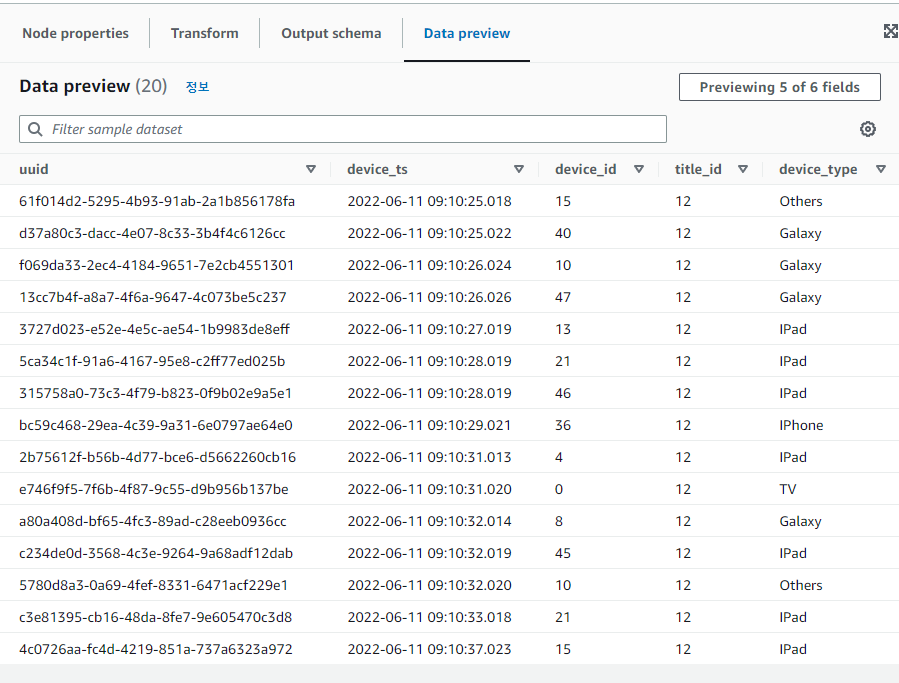The image size is (899, 683).
Task: Click timestamp 2022-06-11 09:10:26.024
Action: pyautogui.click(x=429, y=266)
